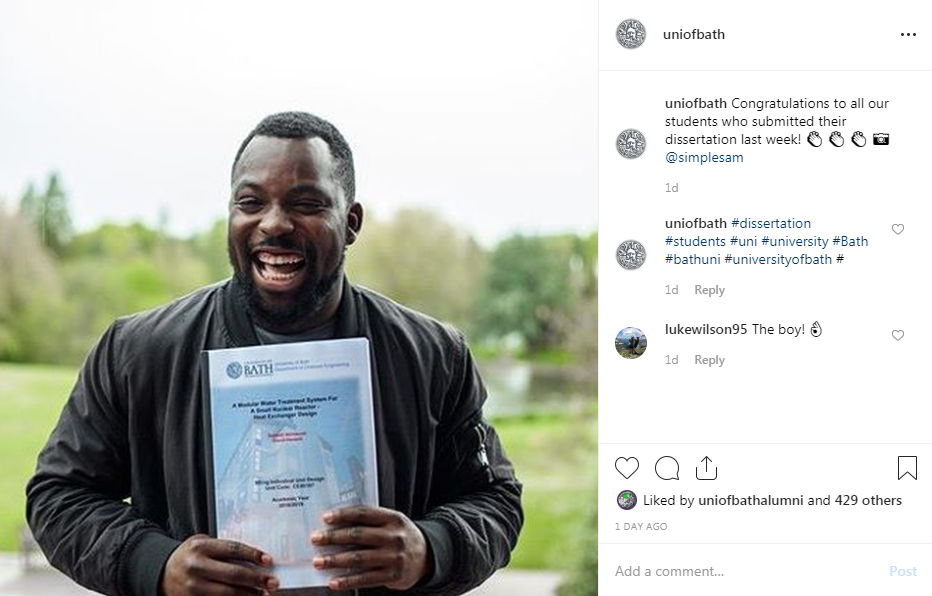
Task: Reply to the uniofbath hashtag comment
Action: (x=709, y=290)
